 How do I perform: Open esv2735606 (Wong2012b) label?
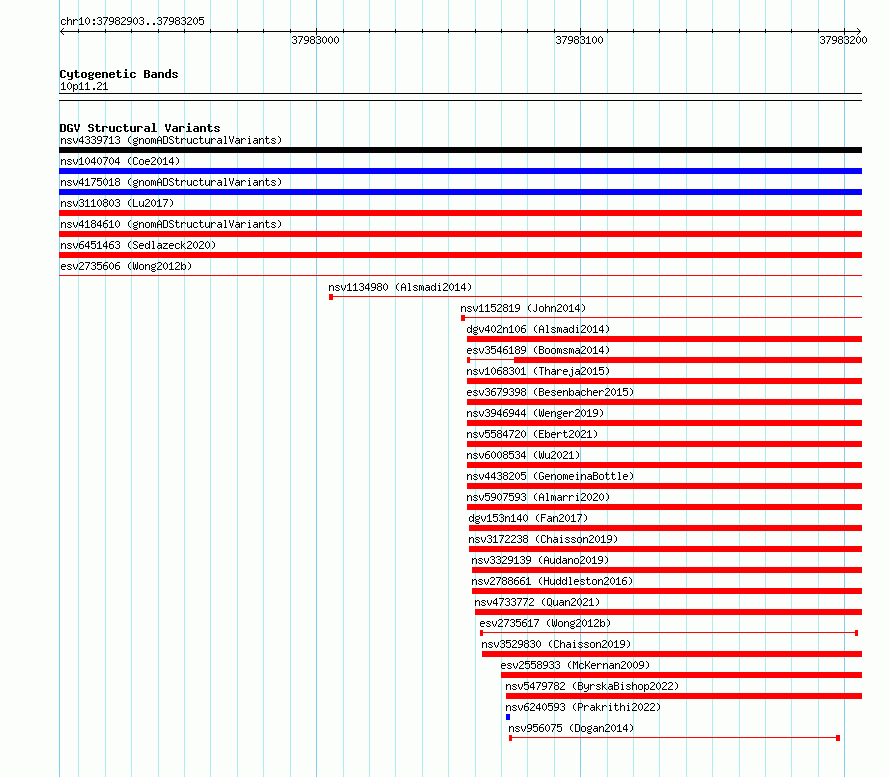click(126, 266)
